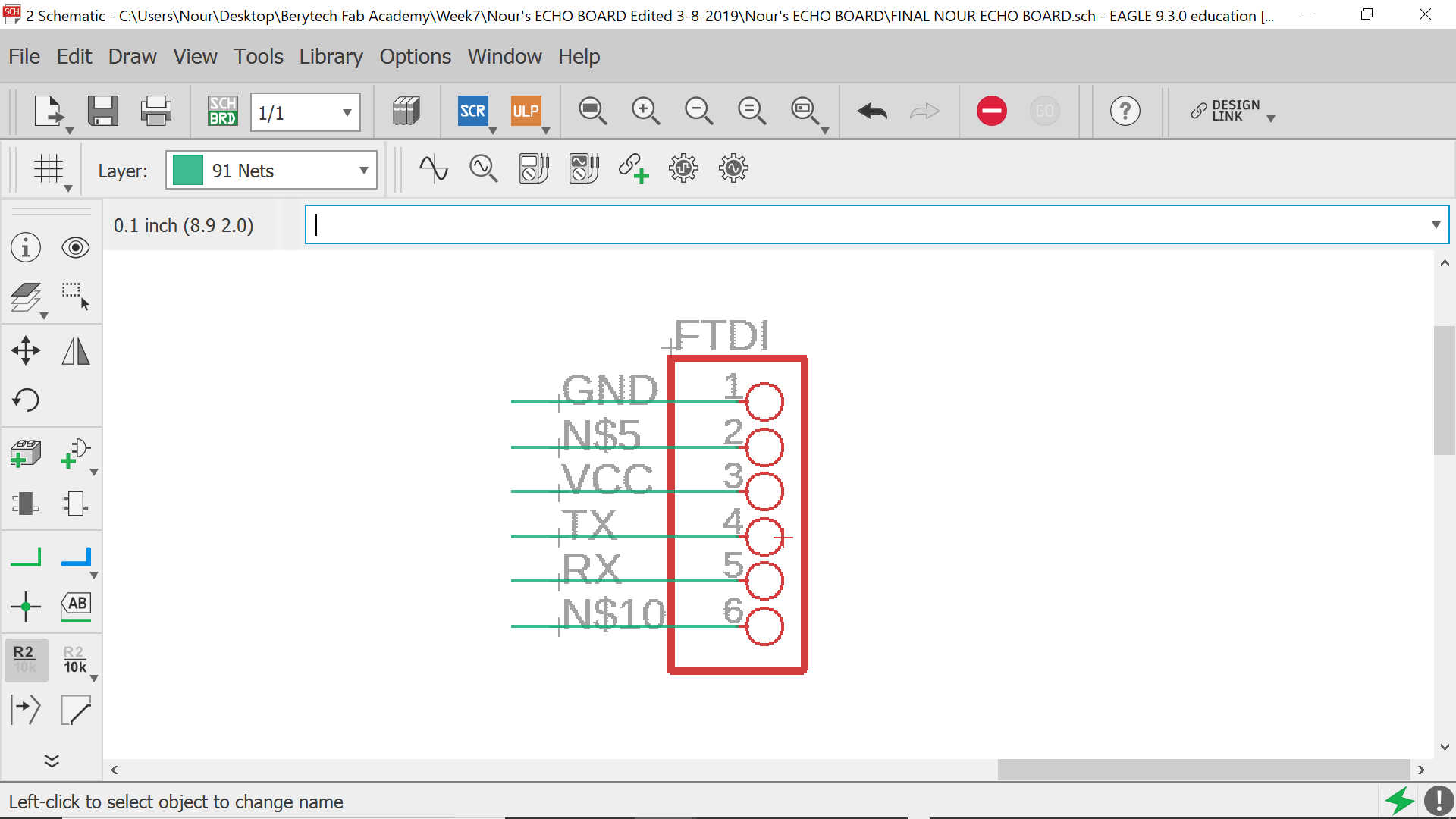1456x819 pixels.
Task: Select the Label tool with AB icon
Action: click(75, 606)
